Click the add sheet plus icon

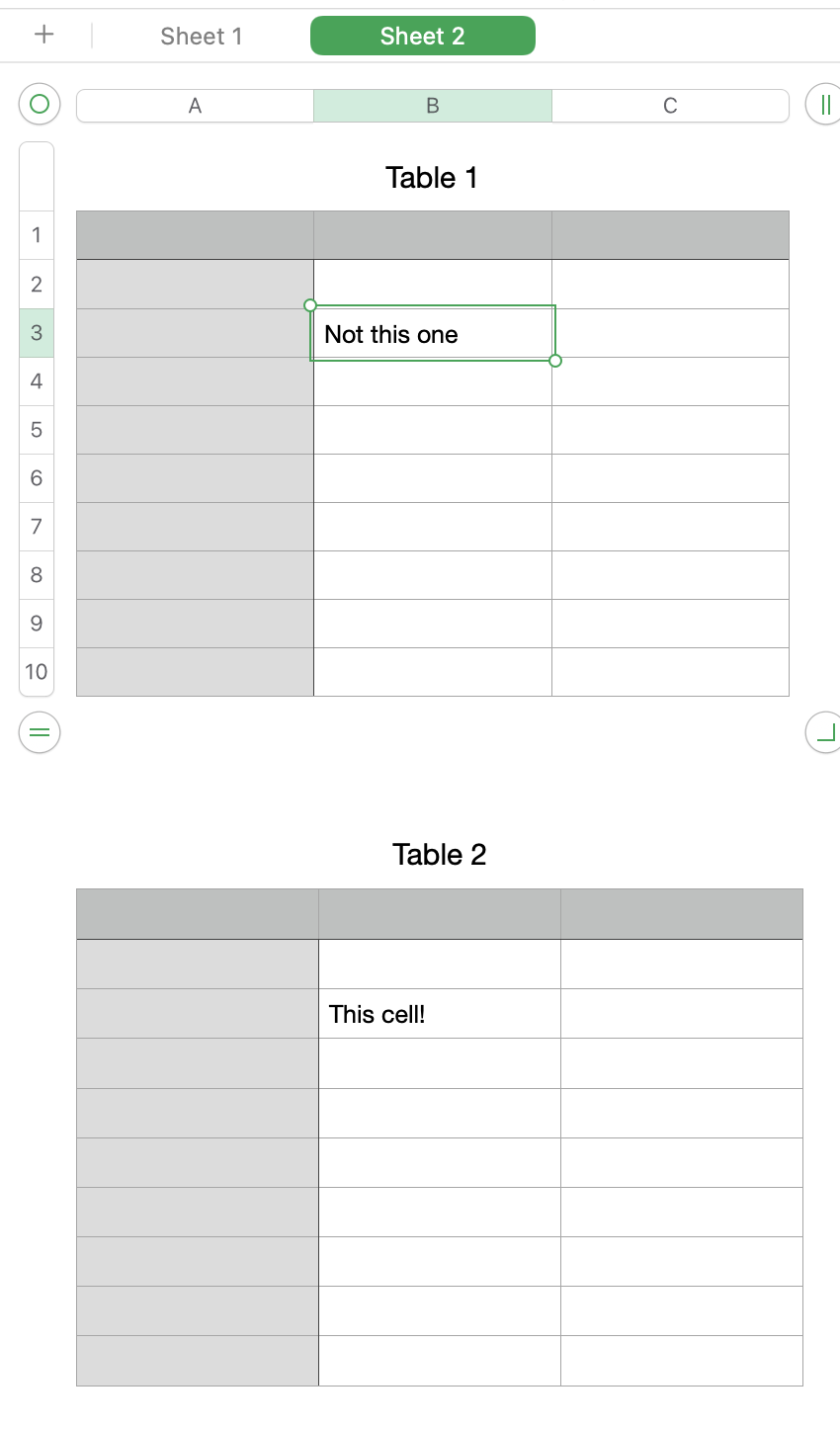click(x=44, y=35)
